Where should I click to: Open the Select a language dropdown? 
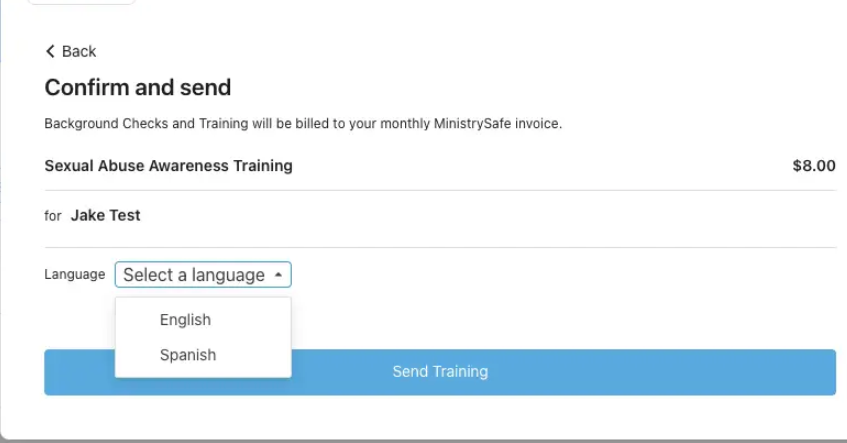click(x=203, y=275)
